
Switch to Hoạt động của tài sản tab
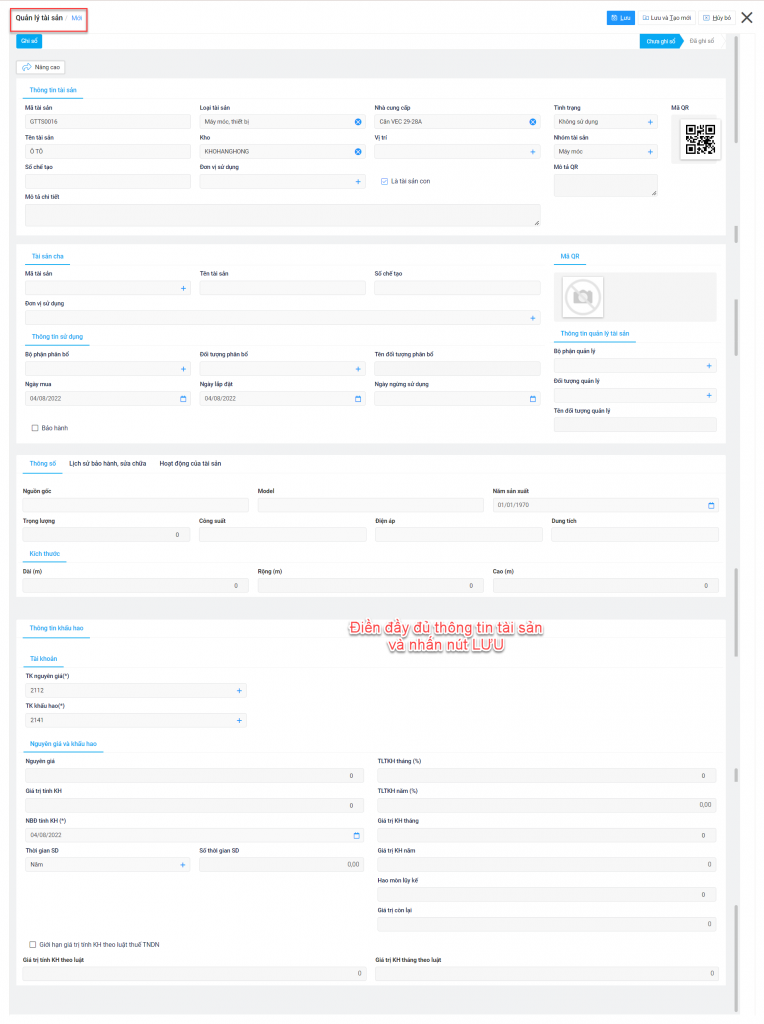click(190, 464)
